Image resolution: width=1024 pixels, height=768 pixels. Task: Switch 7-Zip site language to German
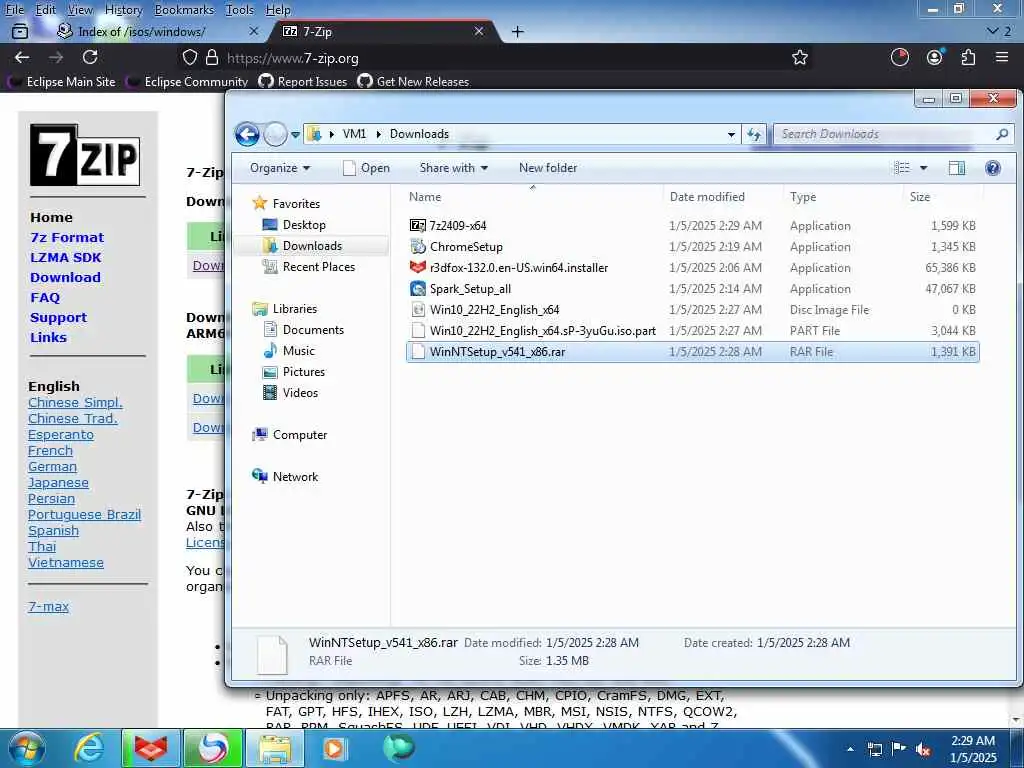coord(52,466)
